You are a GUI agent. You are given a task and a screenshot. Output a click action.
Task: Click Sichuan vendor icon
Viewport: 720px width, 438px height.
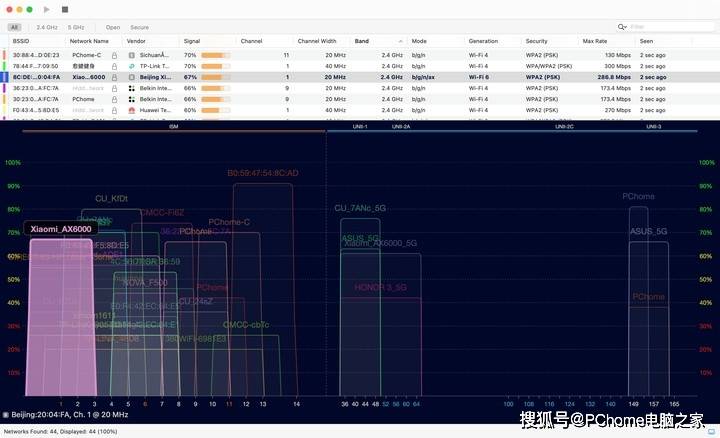click(x=132, y=55)
